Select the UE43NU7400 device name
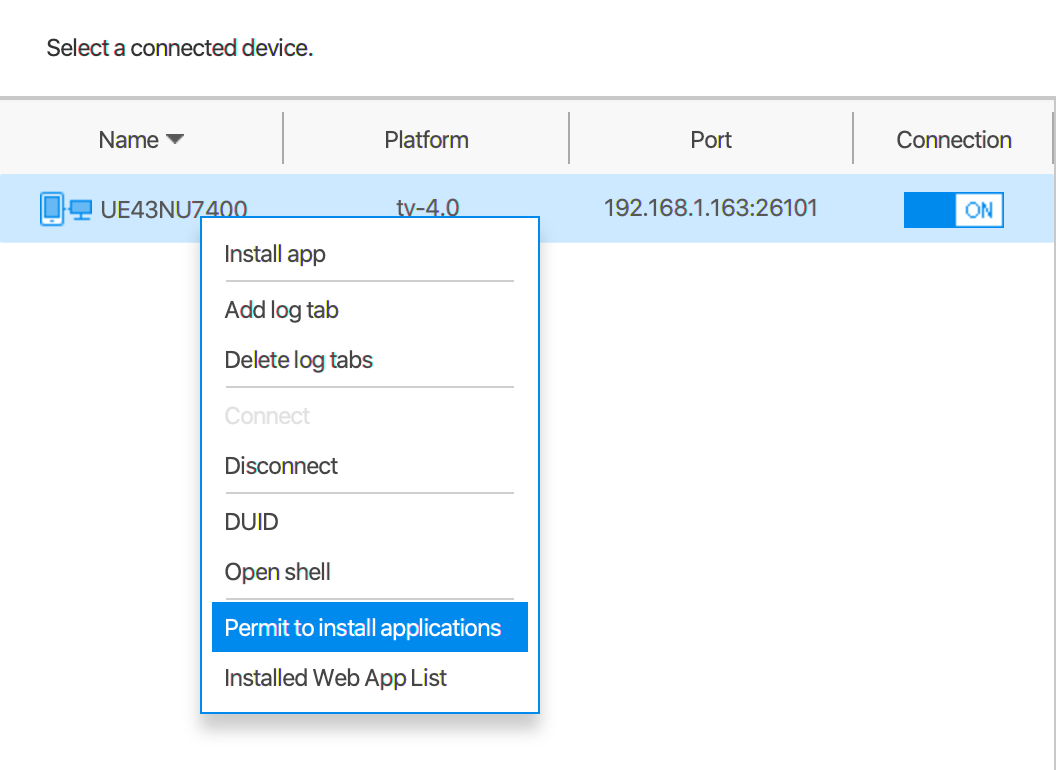 [x=174, y=210]
